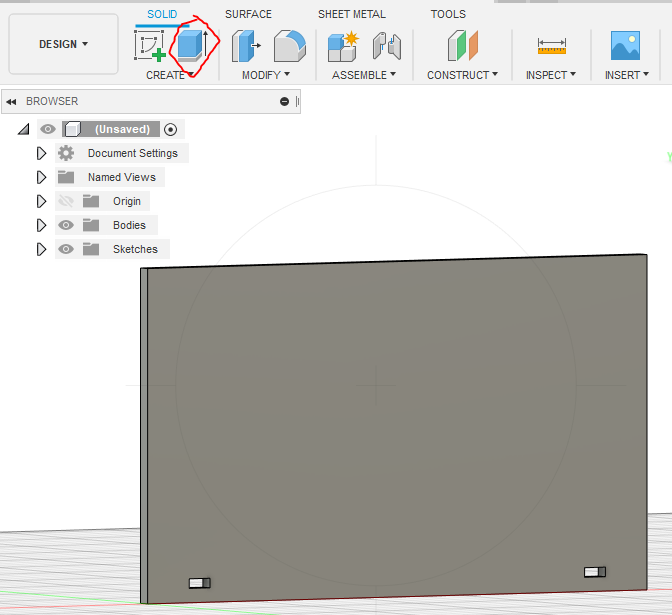
Task: Click the small slot near left bottom of plate
Action: 200,583
